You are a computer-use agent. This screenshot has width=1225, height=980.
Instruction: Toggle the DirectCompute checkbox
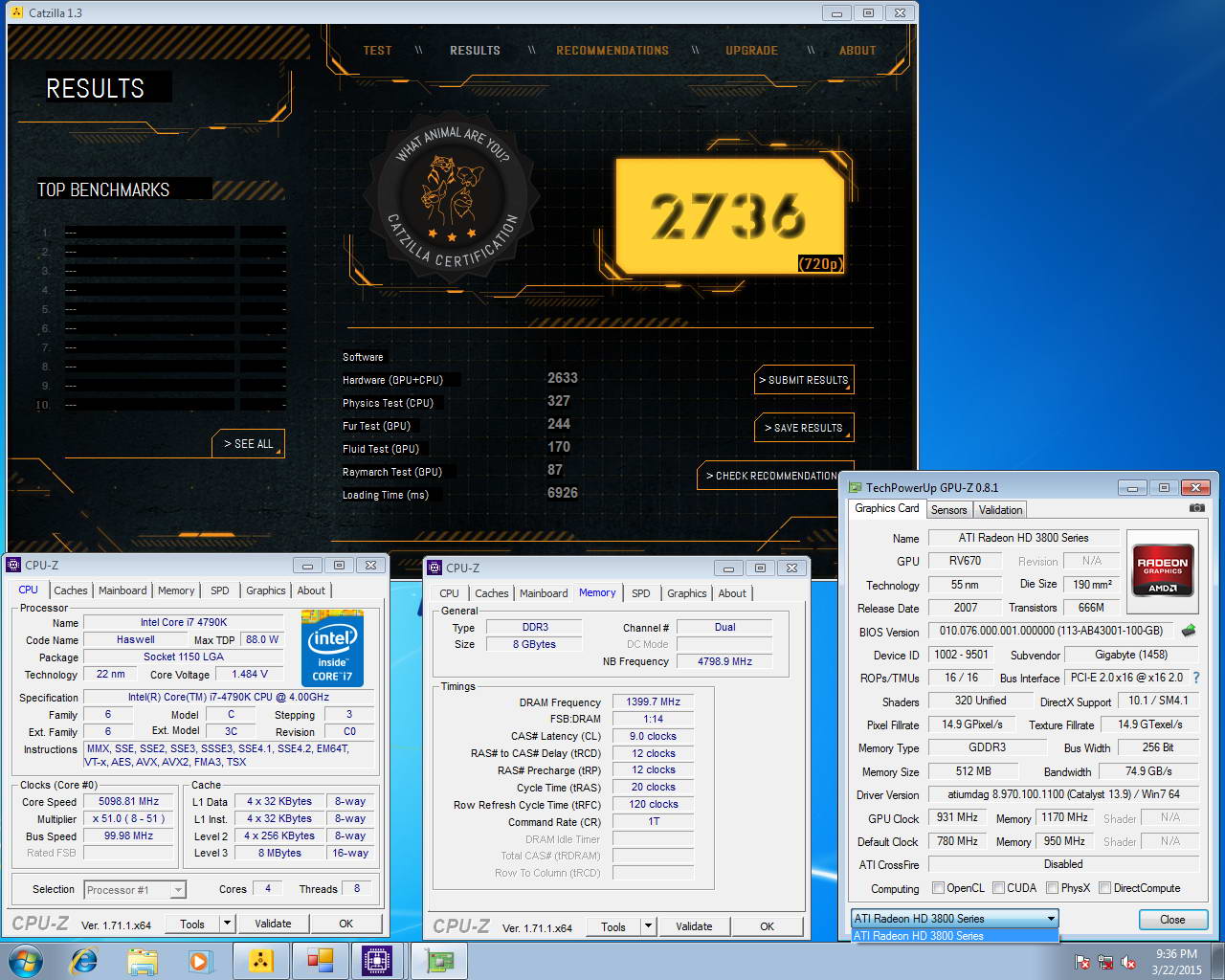[x=1105, y=888]
